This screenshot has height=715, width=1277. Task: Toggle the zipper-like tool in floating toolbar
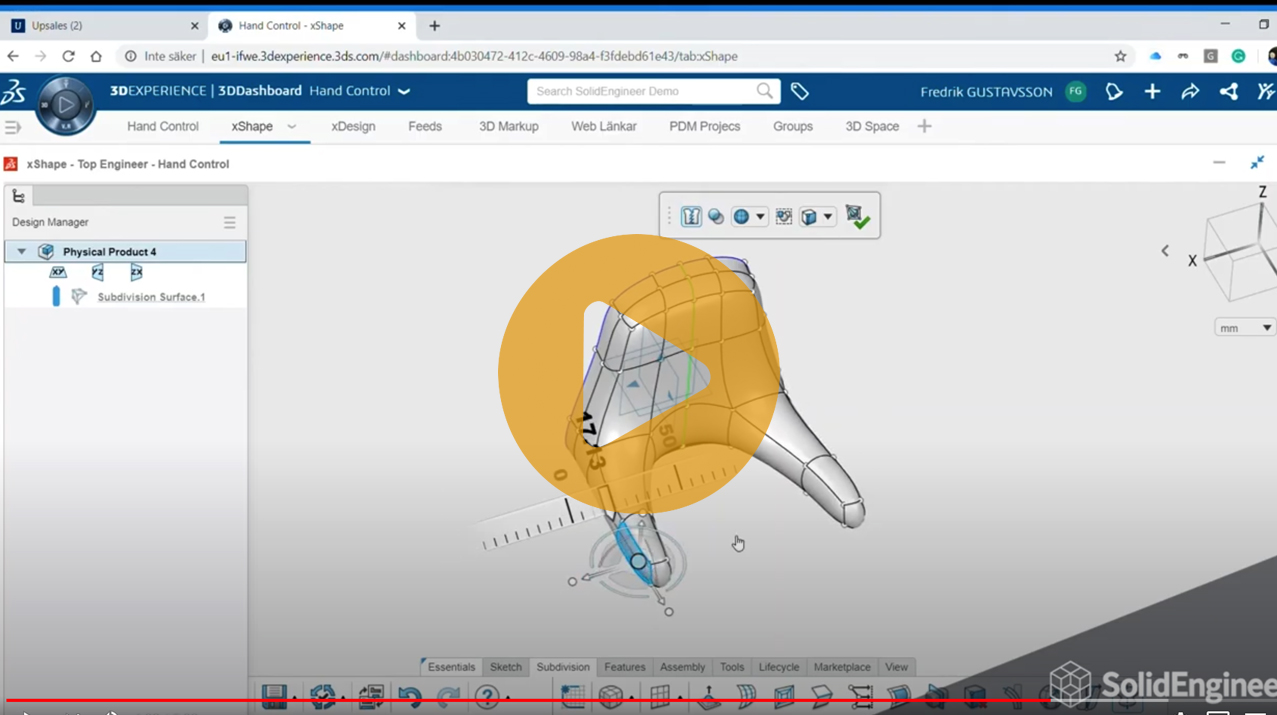691,217
